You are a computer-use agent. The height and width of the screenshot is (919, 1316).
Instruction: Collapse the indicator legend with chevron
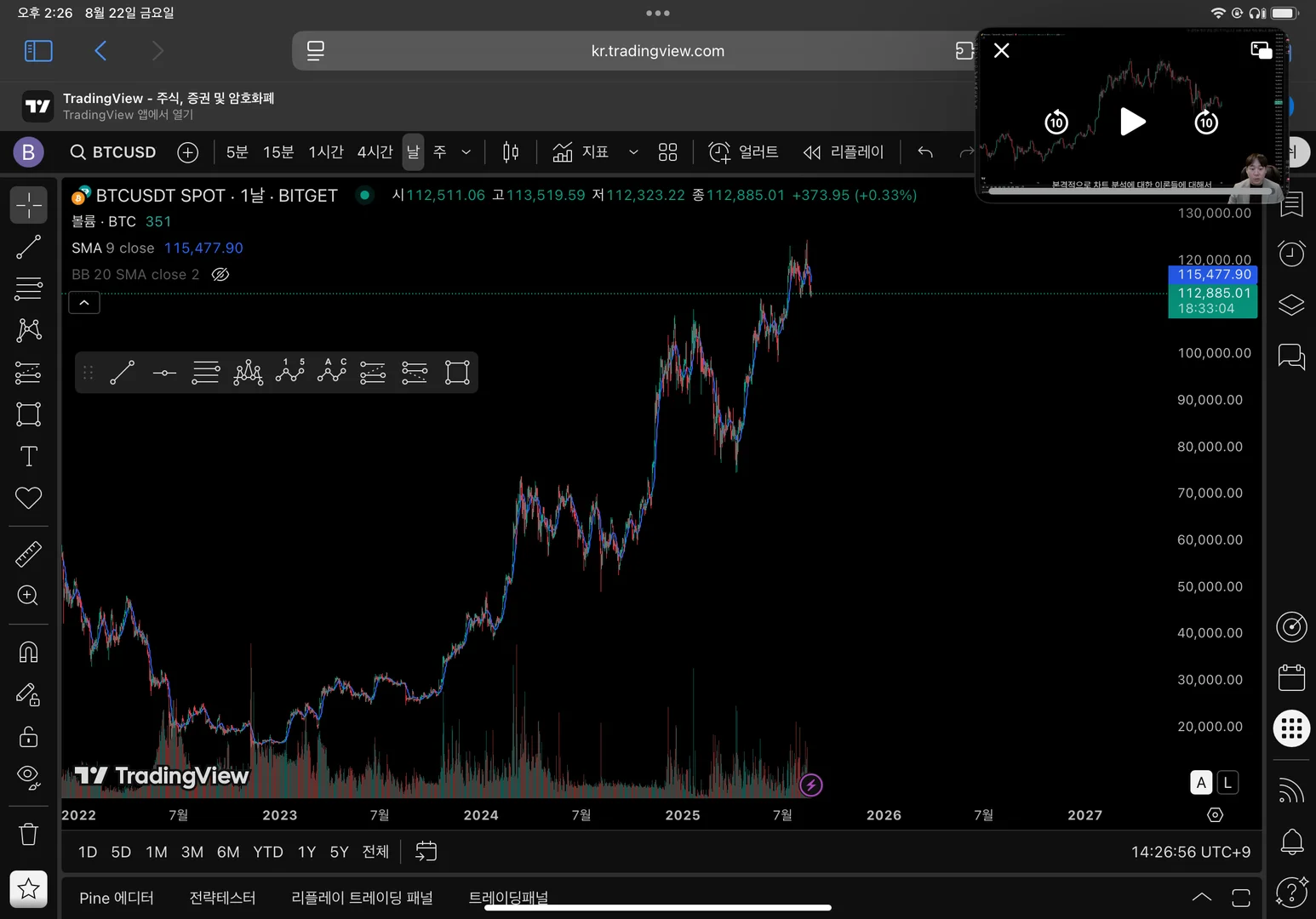(84, 302)
